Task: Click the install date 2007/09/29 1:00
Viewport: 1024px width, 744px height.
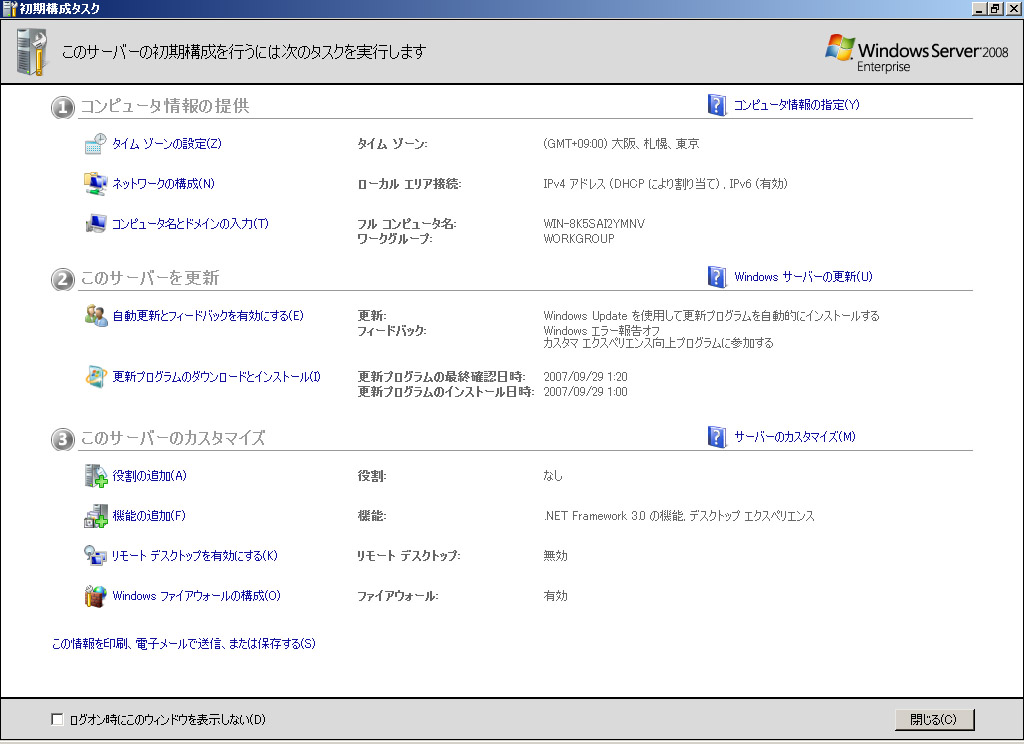Action: (585, 392)
